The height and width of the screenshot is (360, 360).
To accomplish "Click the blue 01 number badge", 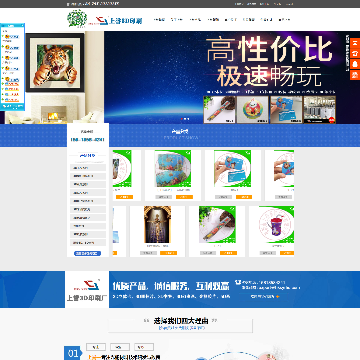I will click(x=72, y=353).
